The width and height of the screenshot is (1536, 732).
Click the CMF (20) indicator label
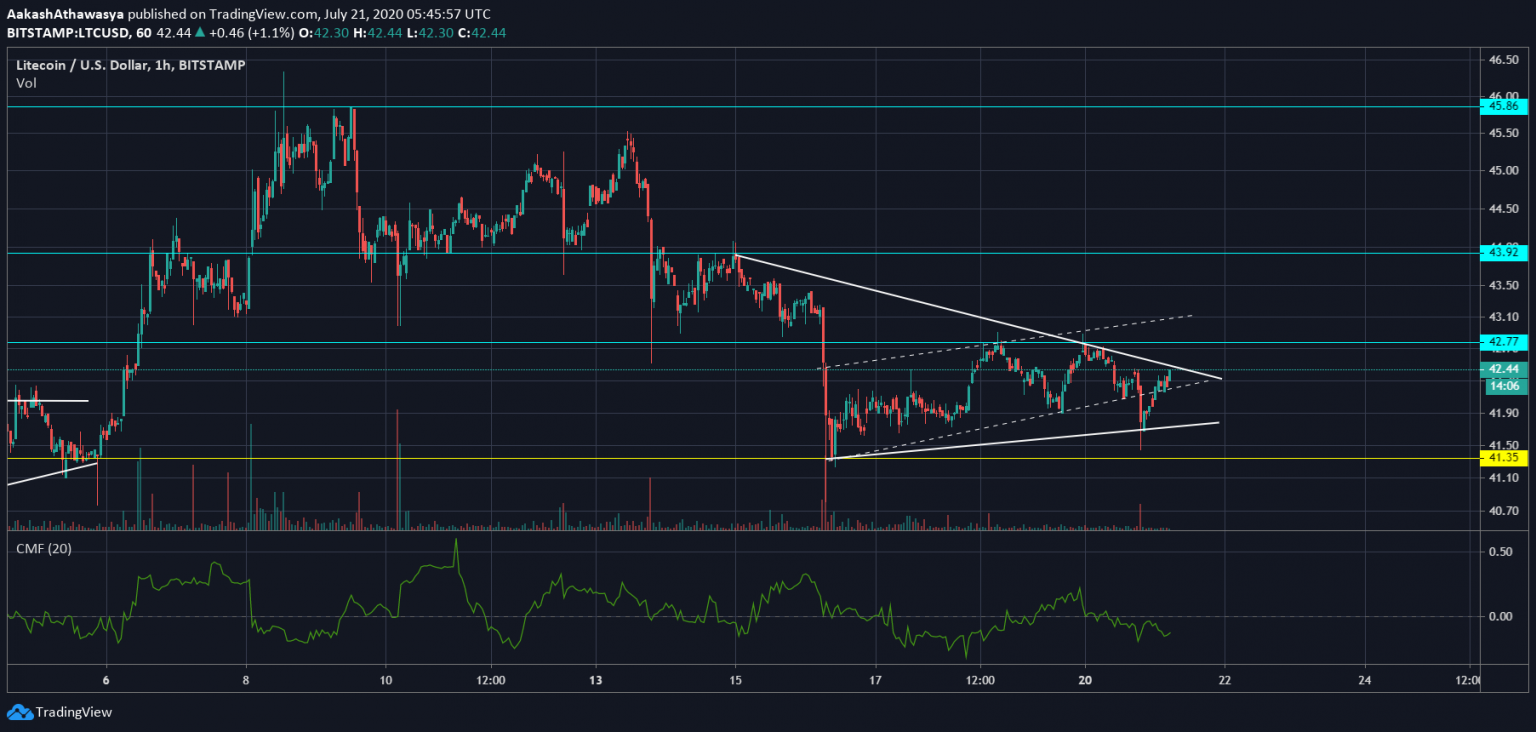coord(43,548)
